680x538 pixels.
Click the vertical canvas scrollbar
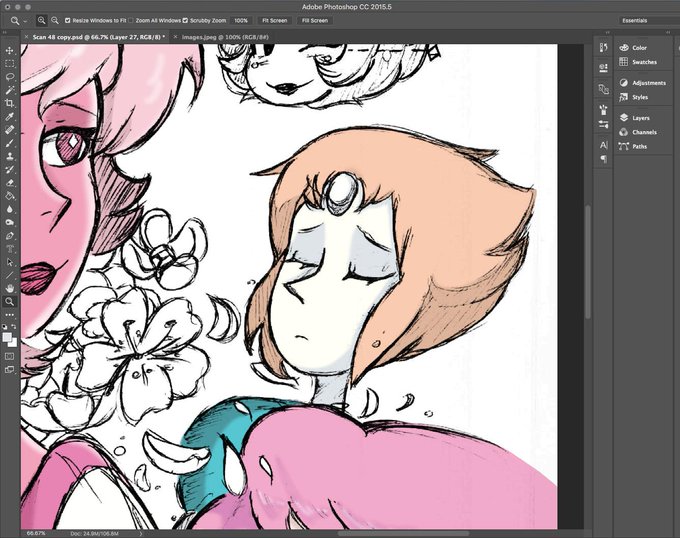coord(588,262)
